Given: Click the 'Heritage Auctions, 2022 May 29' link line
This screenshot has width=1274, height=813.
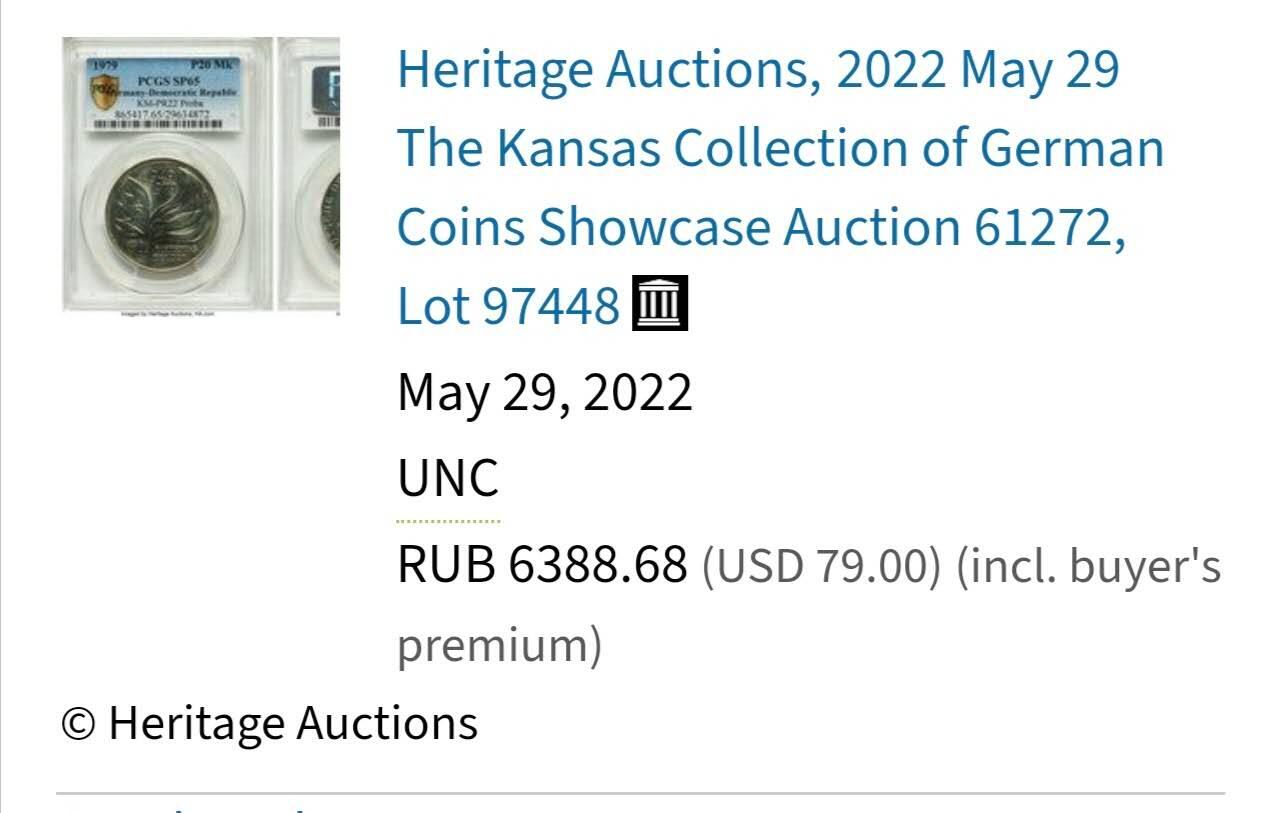Looking at the screenshot, I should tap(758, 70).
